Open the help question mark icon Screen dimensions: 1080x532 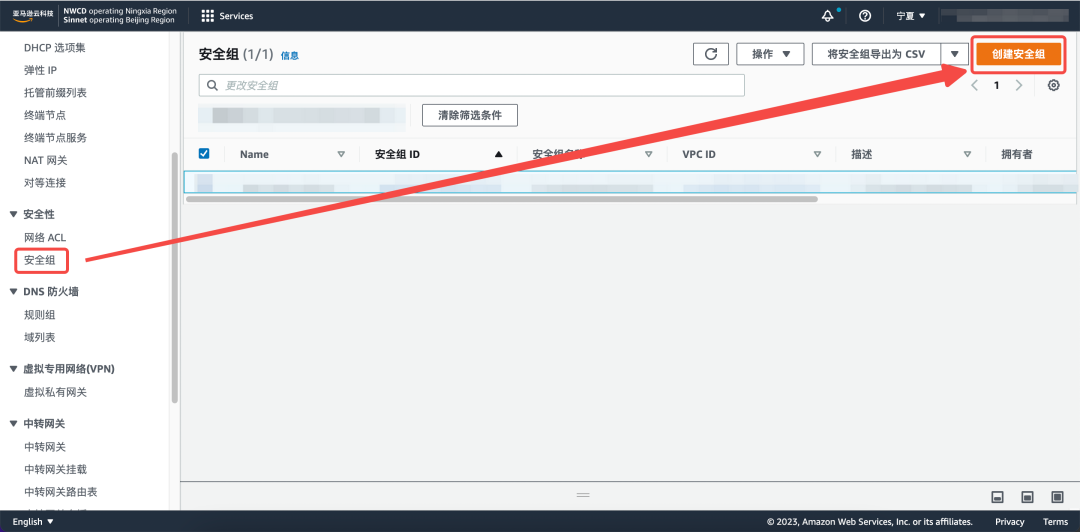[865, 16]
